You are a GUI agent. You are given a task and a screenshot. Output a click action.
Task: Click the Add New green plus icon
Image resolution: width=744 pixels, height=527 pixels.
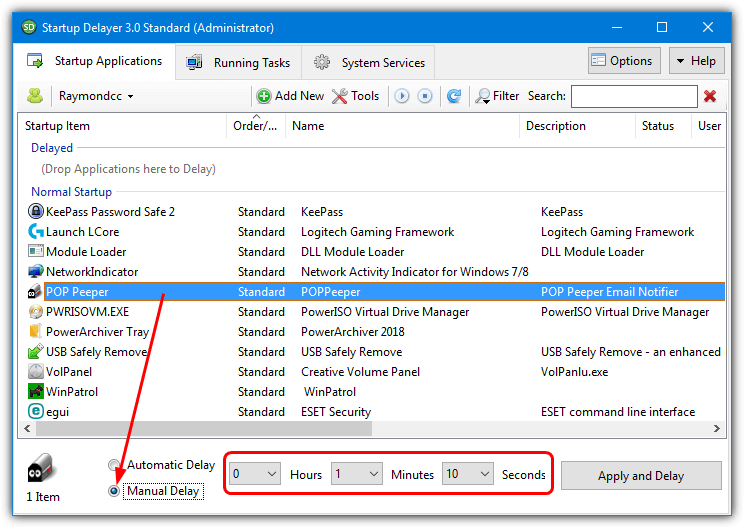click(x=264, y=96)
